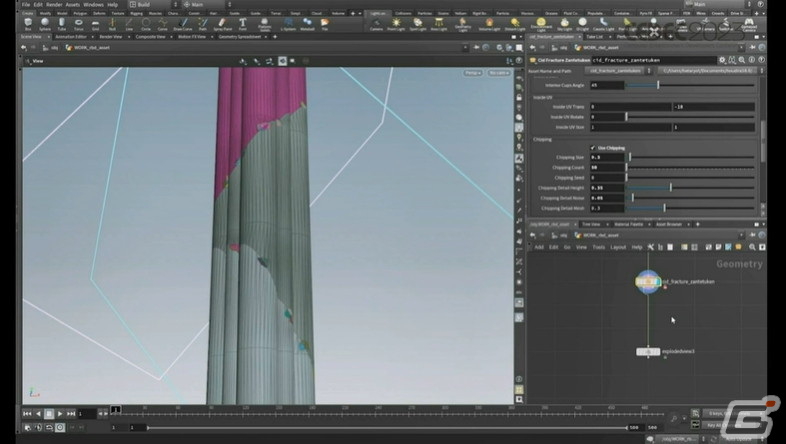This screenshot has width=786, height=444.
Task: Click the Chipping Count value field
Action: [x=607, y=167]
